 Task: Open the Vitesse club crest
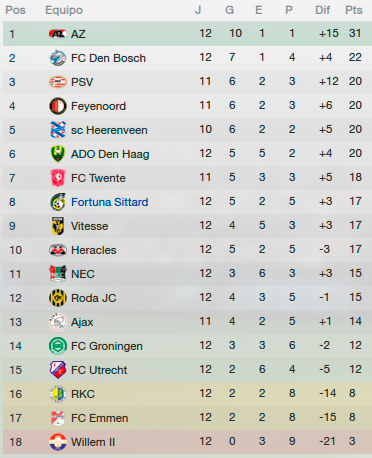[58, 226]
